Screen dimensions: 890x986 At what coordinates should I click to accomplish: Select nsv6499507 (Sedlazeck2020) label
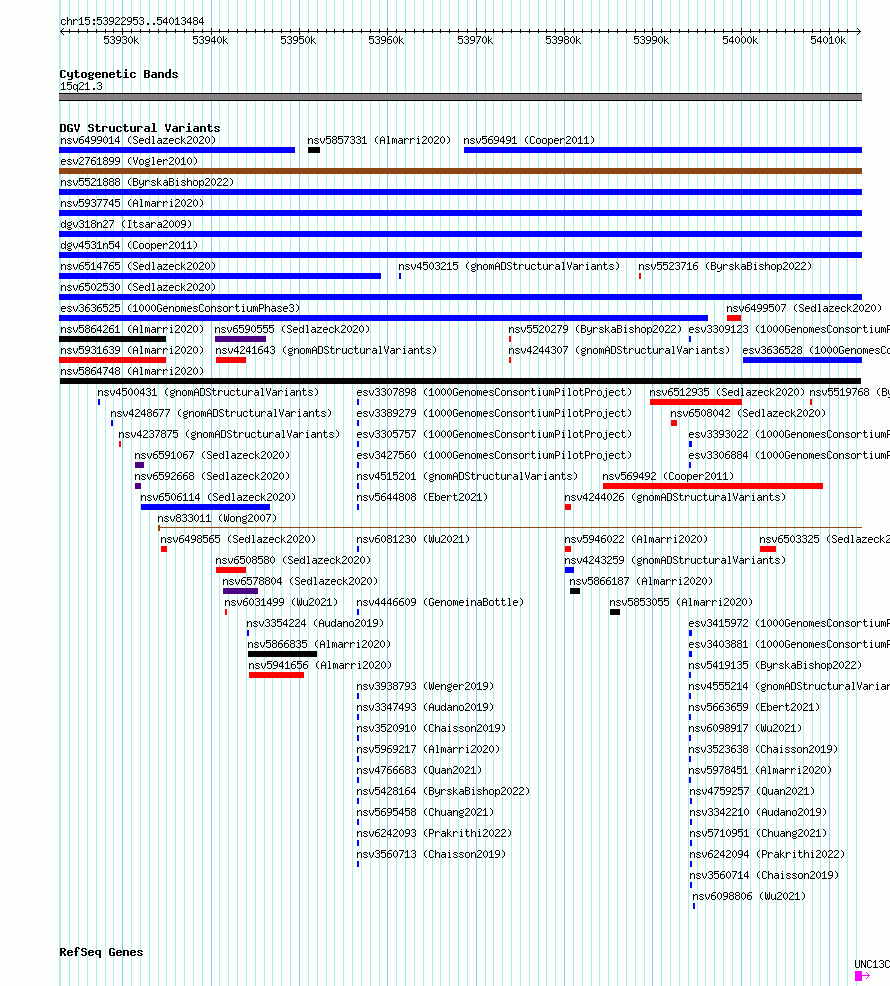pyautogui.click(x=804, y=308)
